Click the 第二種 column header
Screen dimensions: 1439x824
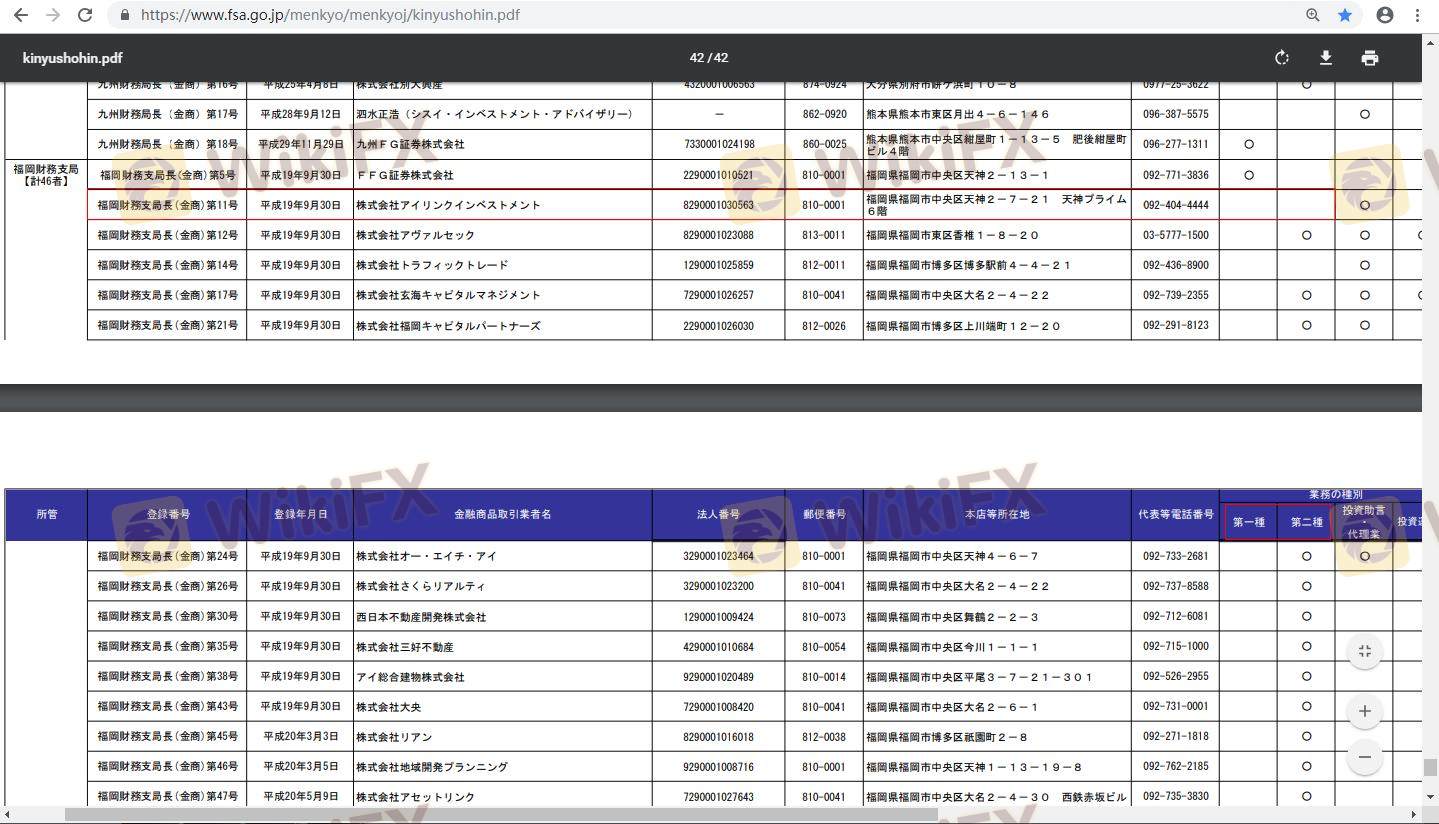click(1306, 522)
